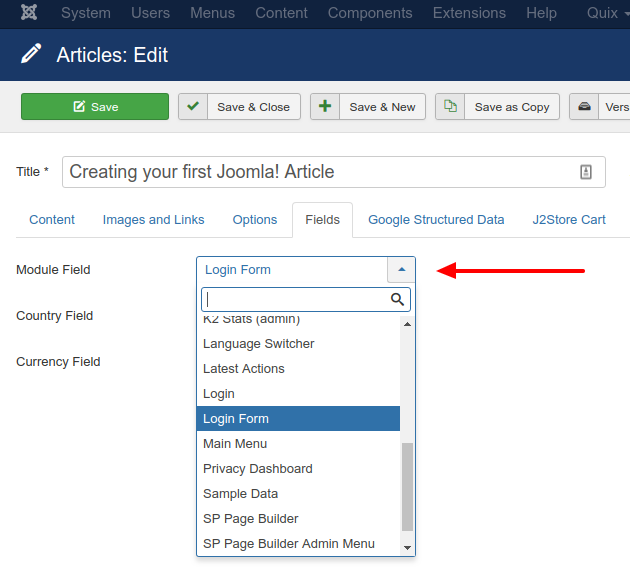Click the copy icon beside Save as Copy
This screenshot has height=580, width=630.
pos(450,106)
